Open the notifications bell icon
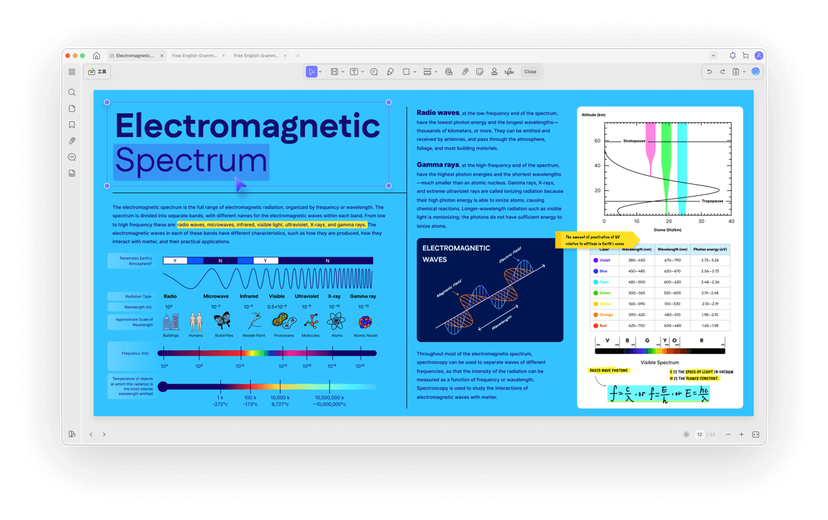The width and height of the screenshot is (828, 520). [x=732, y=55]
